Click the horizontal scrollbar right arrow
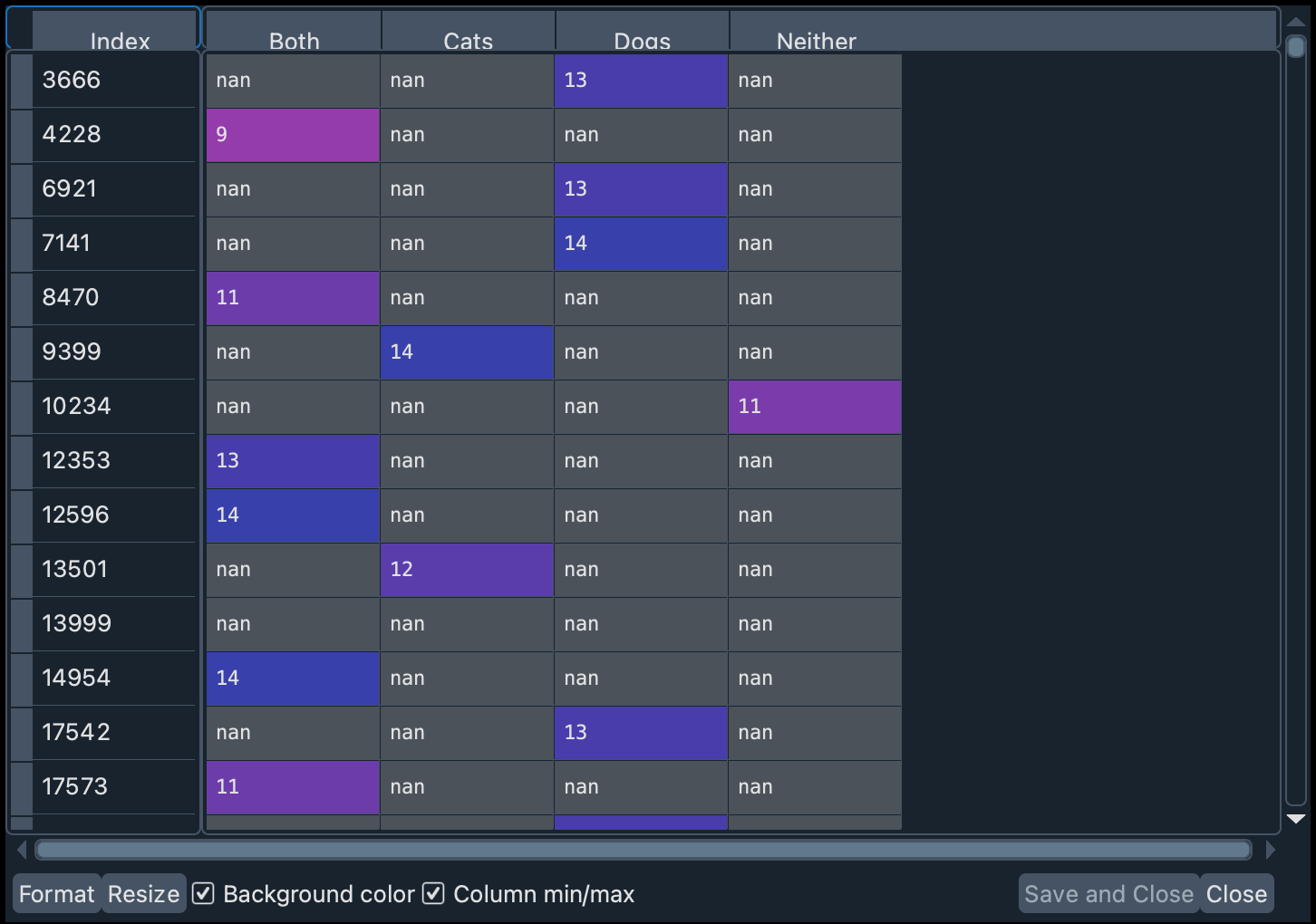The image size is (1316, 924). coord(1272,850)
